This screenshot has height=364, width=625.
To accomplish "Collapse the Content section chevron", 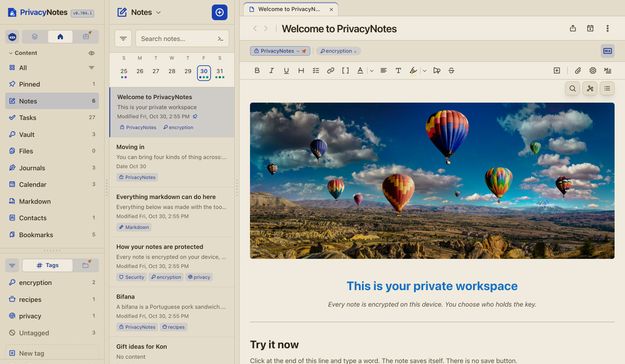I will tap(10, 53).
